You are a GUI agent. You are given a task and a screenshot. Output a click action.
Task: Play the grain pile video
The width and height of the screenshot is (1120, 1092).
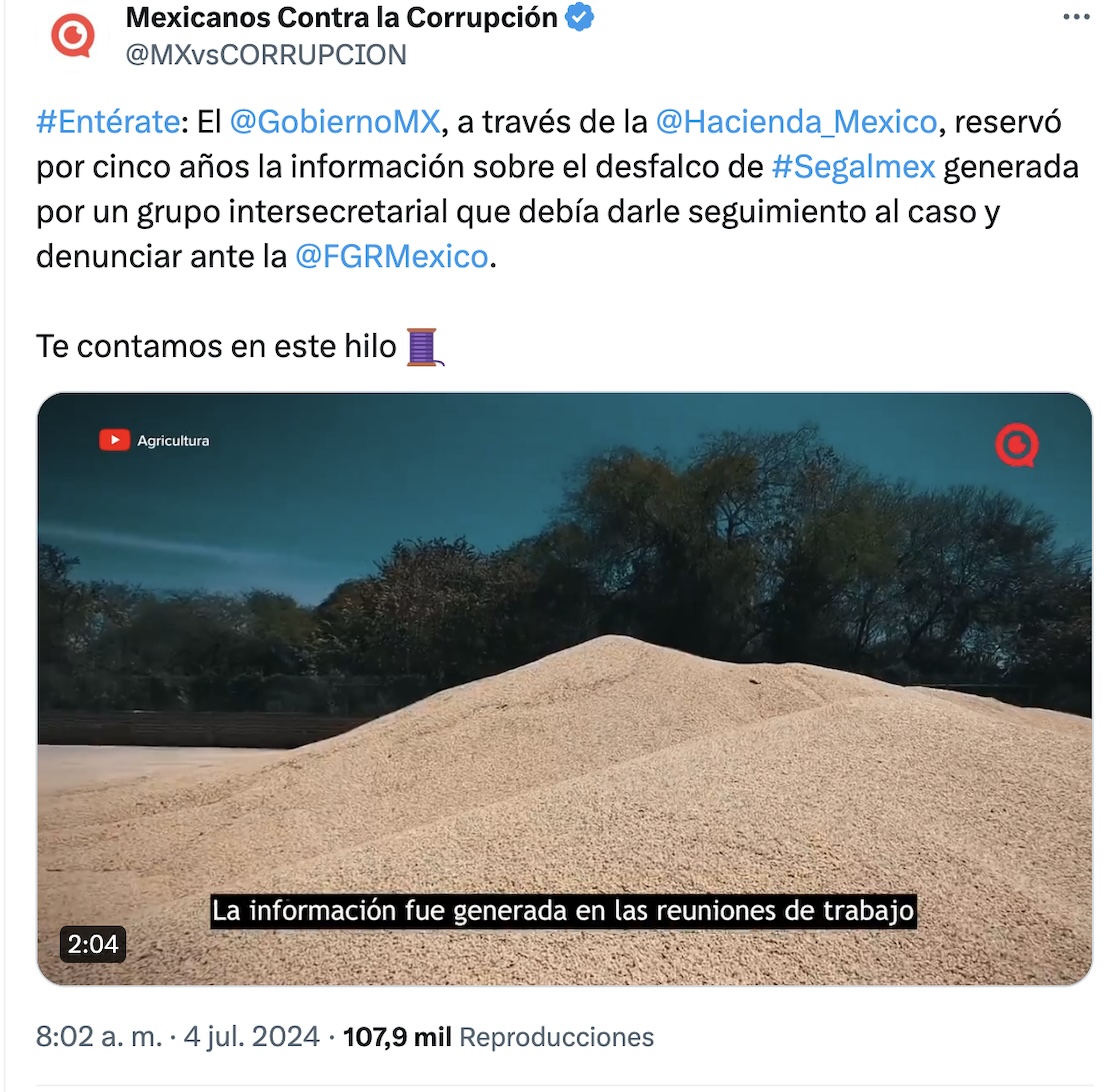[564, 688]
